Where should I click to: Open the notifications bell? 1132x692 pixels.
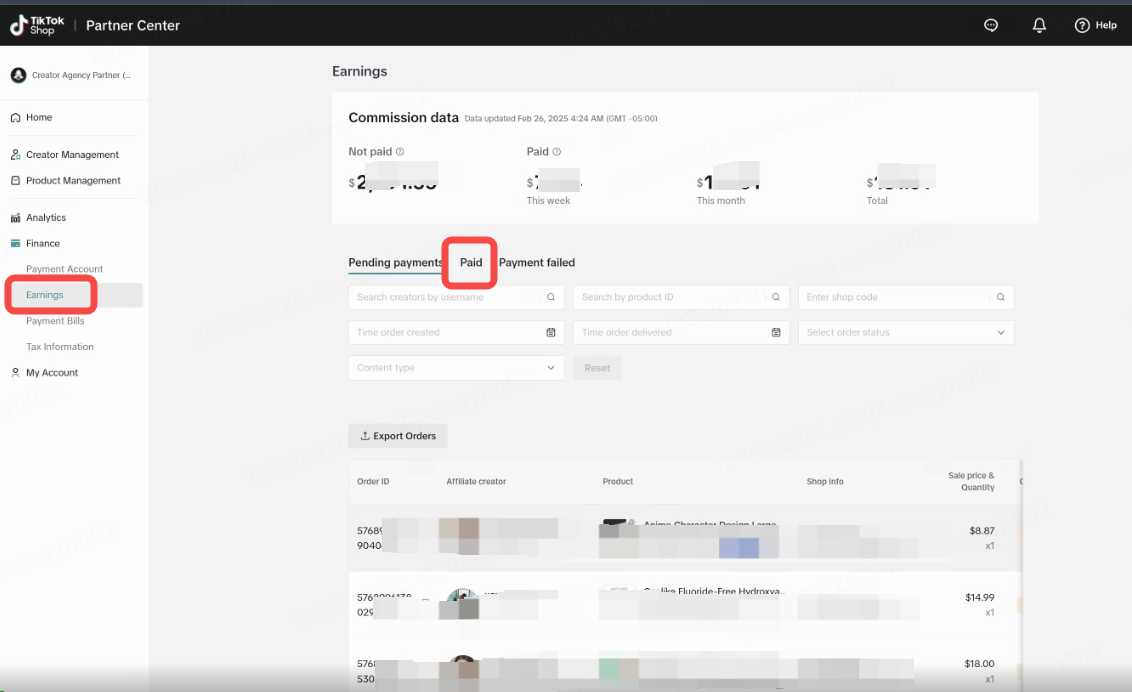pos(1039,25)
